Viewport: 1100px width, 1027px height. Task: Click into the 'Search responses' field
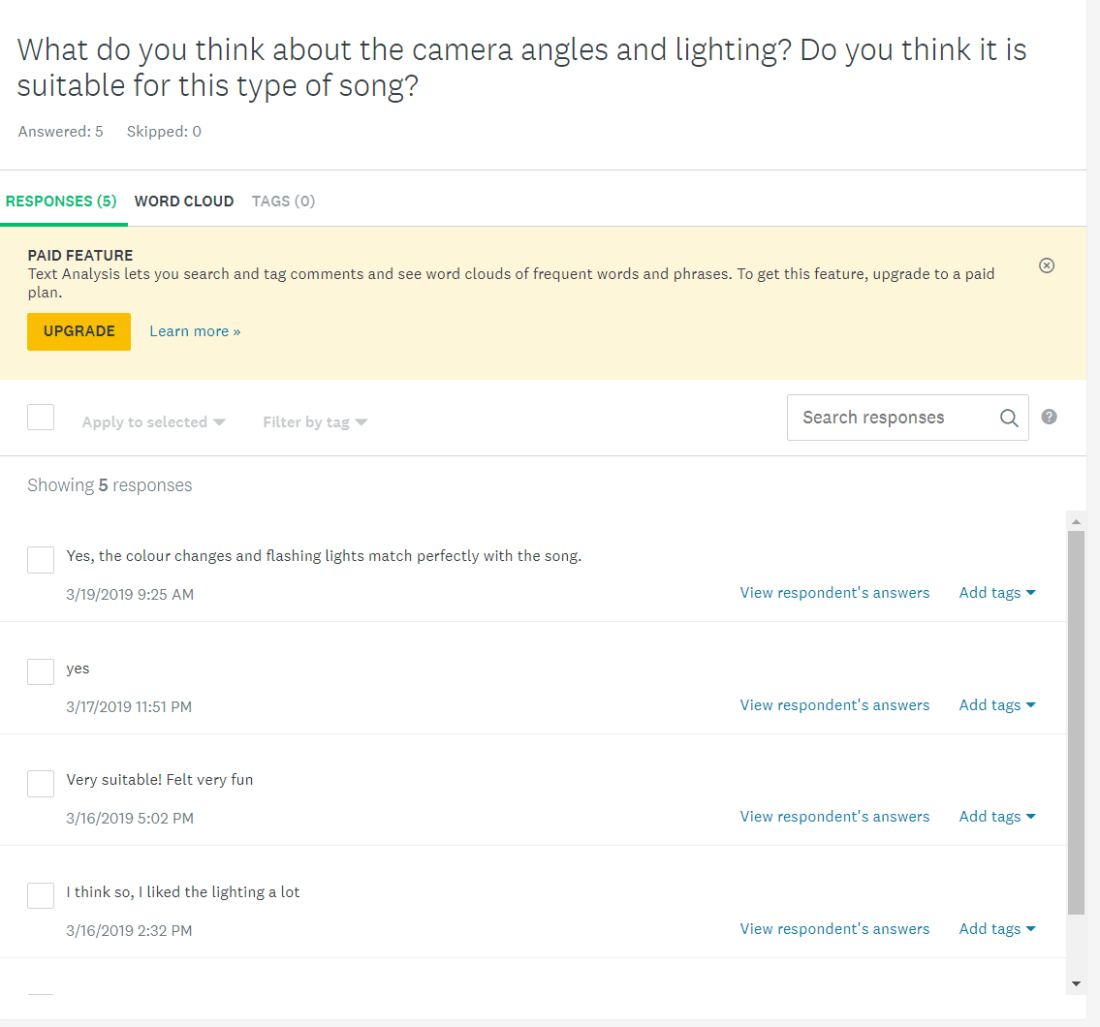(890, 418)
